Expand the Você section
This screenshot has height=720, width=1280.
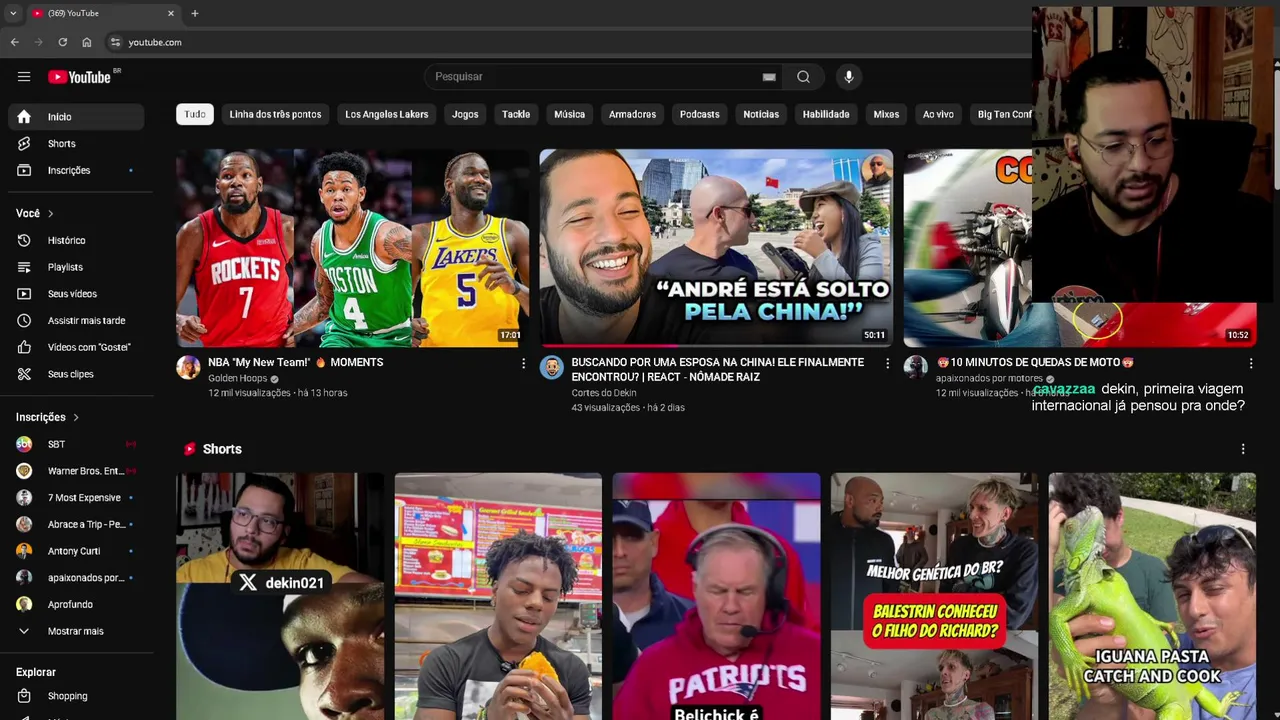(35, 213)
